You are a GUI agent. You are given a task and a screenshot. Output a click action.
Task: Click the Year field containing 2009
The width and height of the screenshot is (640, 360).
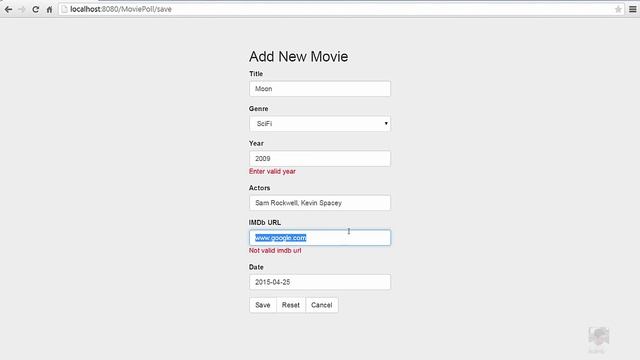pos(320,158)
